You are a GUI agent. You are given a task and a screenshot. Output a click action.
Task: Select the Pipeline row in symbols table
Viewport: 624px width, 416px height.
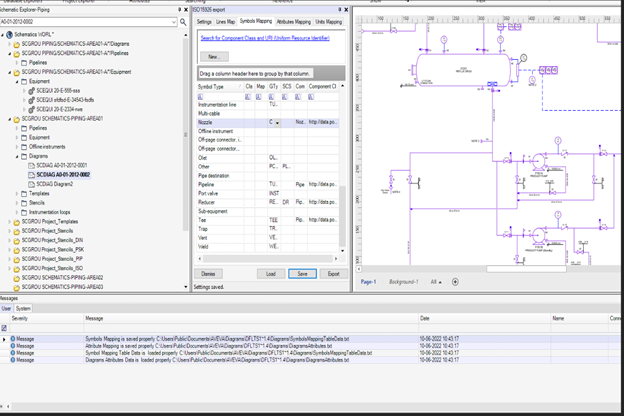tap(268, 185)
